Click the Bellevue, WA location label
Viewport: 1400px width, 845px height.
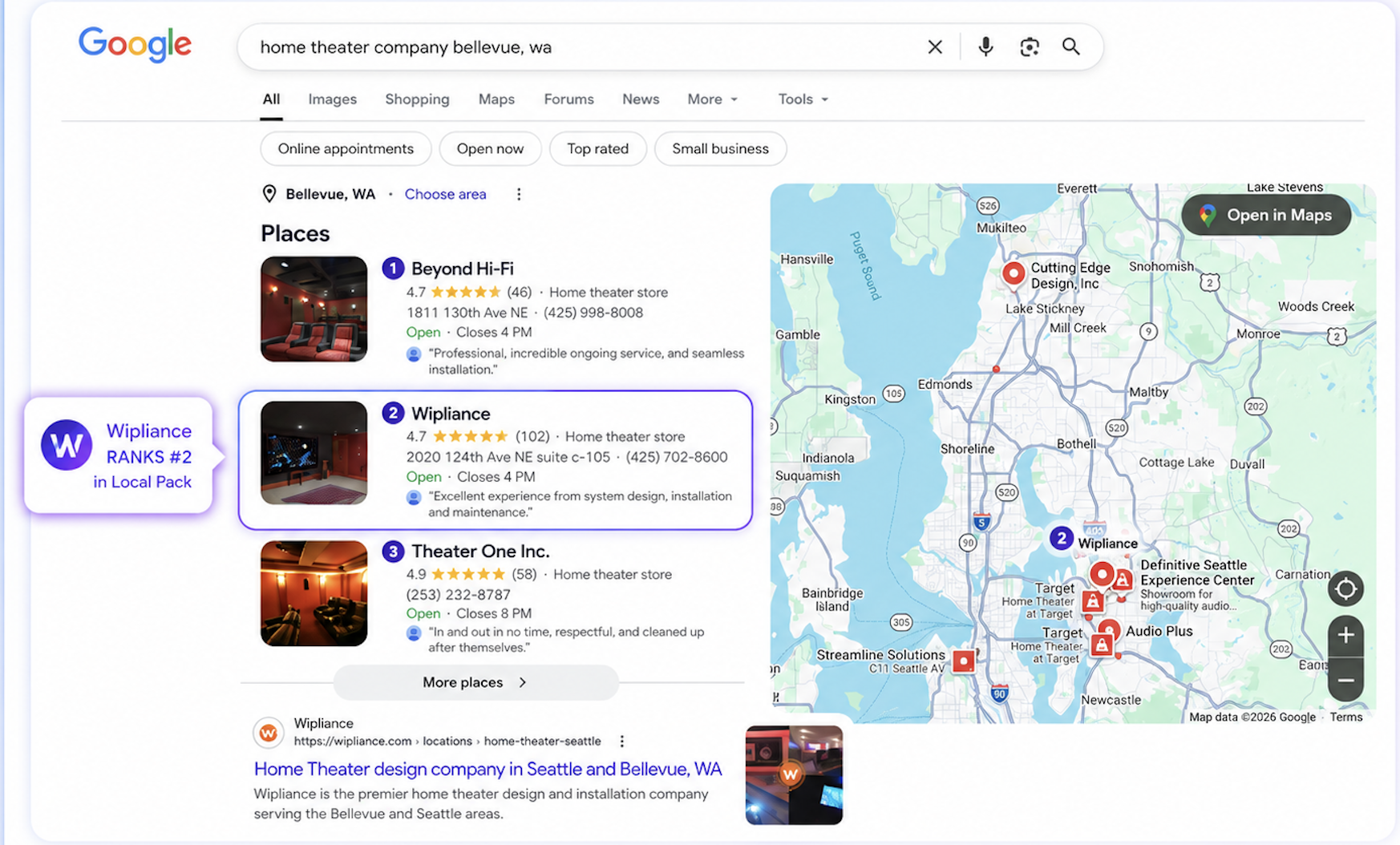[x=330, y=194]
